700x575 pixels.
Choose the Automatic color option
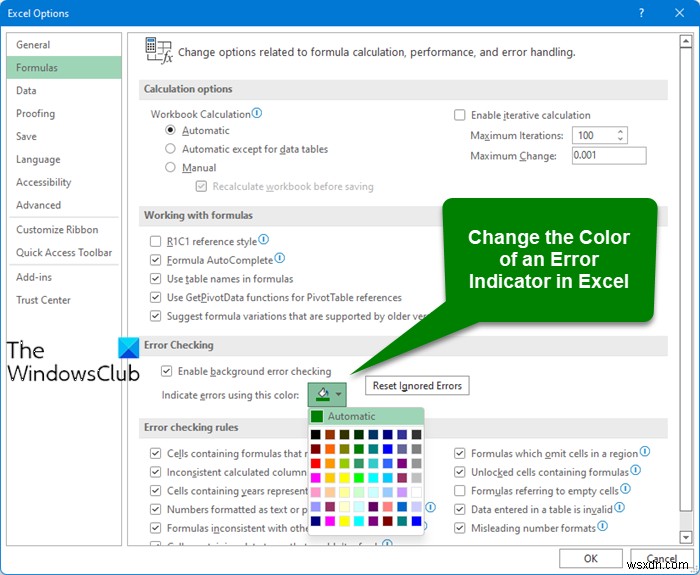(366, 416)
